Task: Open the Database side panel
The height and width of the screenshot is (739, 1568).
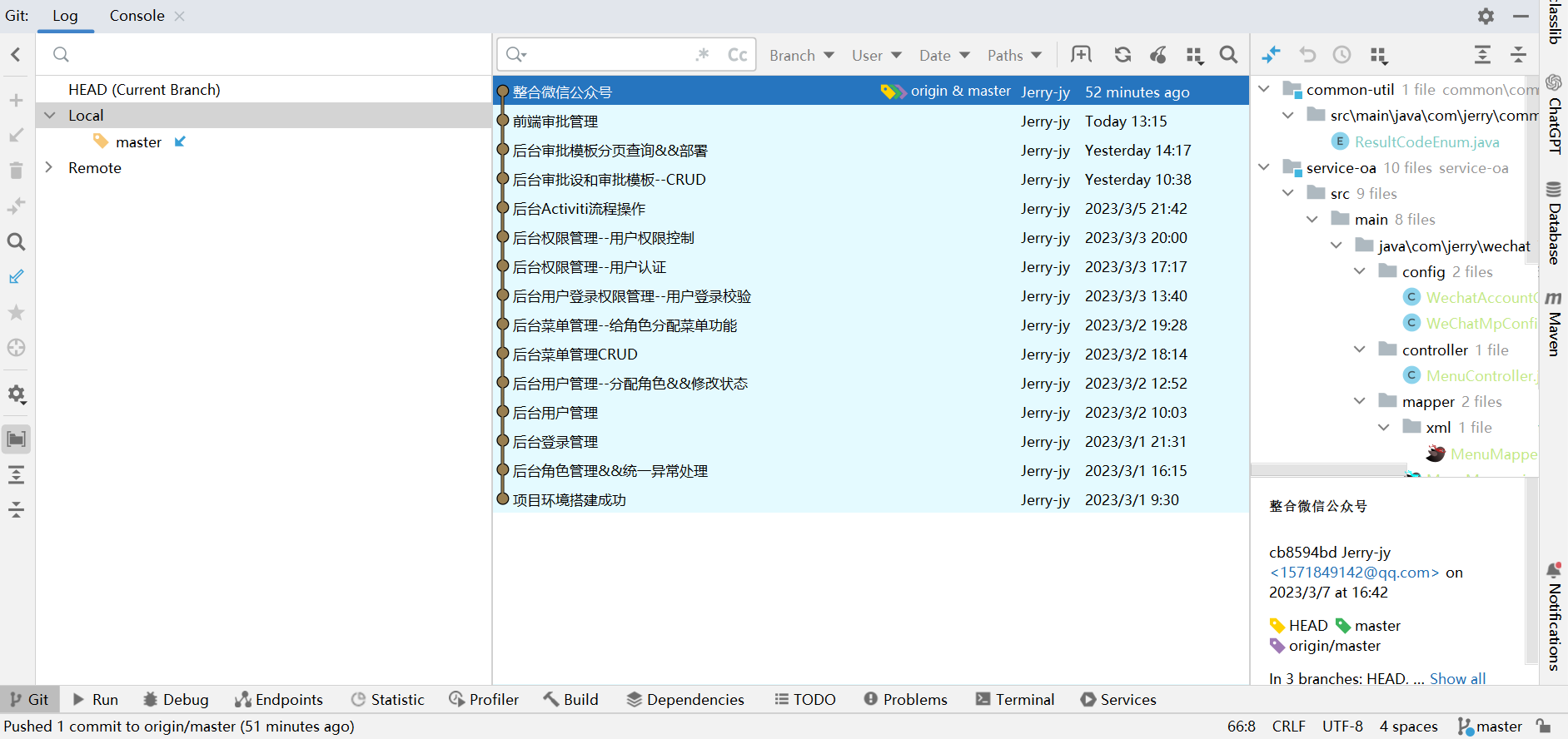Action: point(1554,222)
